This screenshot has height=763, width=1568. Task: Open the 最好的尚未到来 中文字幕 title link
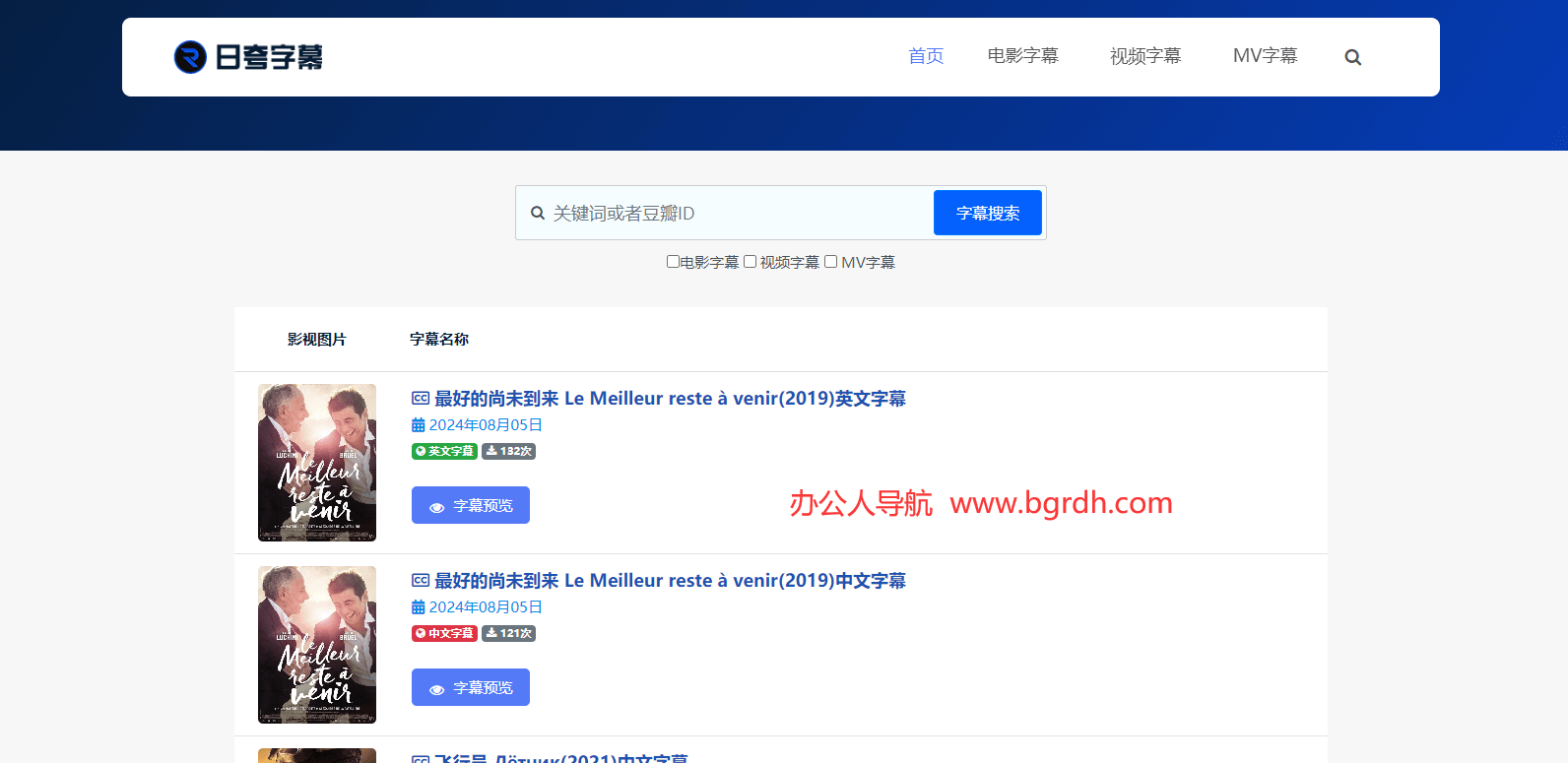pyautogui.click(x=670, y=581)
